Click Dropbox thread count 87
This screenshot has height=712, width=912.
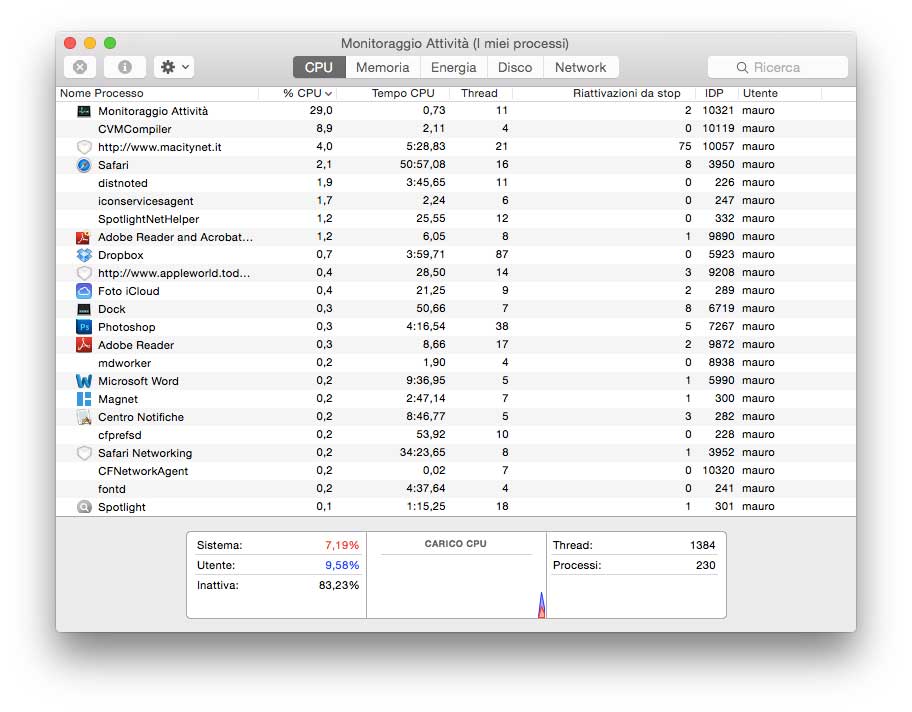coord(502,255)
